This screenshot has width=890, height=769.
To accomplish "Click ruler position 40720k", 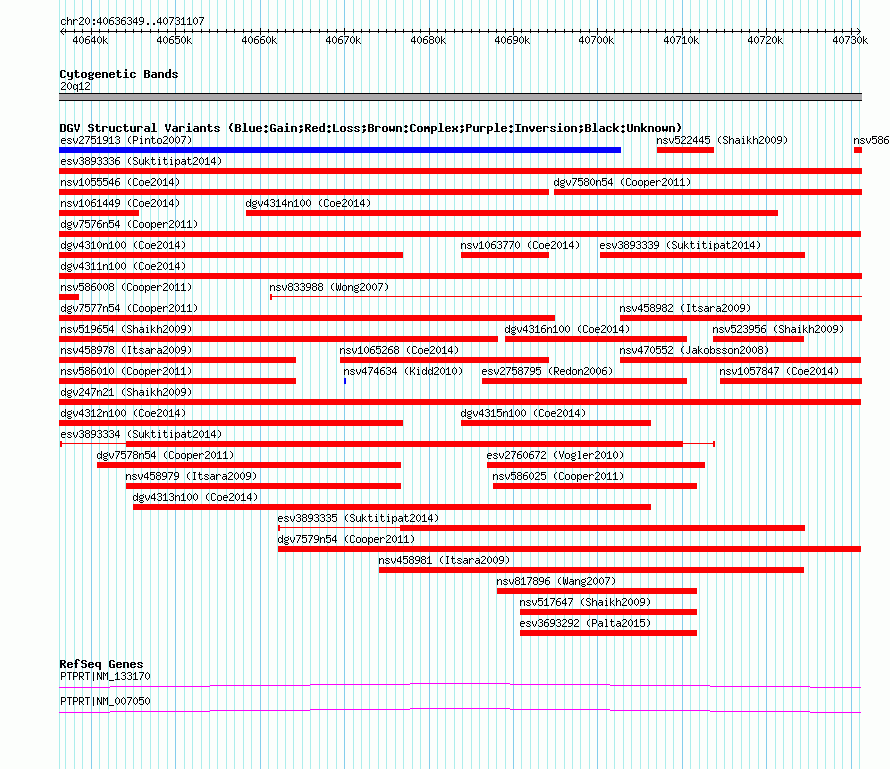I will click(x=765, y=40).
